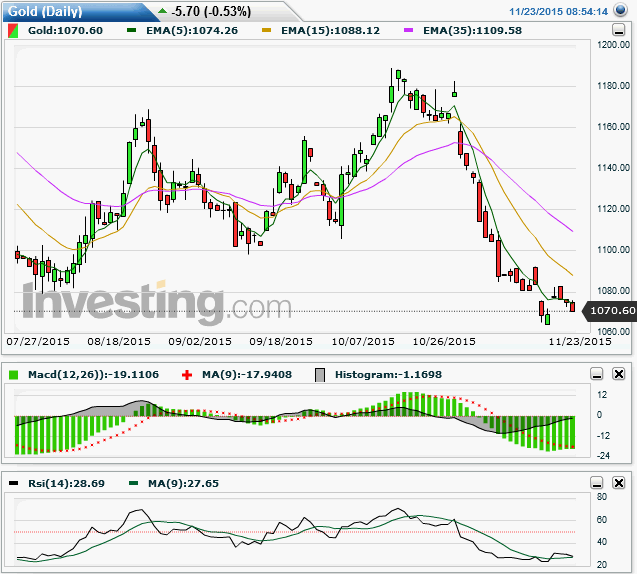
Task: Click the 1160.00 price axis label
Action: click(613, 127)
